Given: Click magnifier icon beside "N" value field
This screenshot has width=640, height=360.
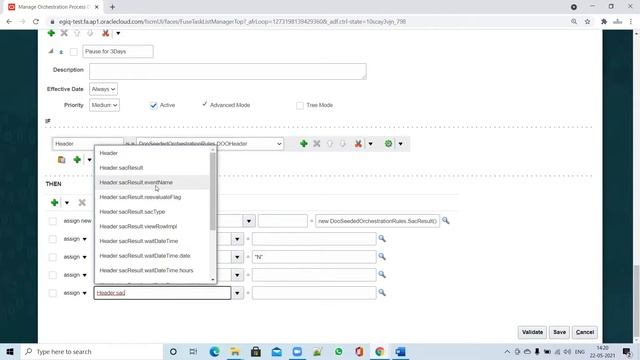Looking at the screenshot, I should (382, 256).
